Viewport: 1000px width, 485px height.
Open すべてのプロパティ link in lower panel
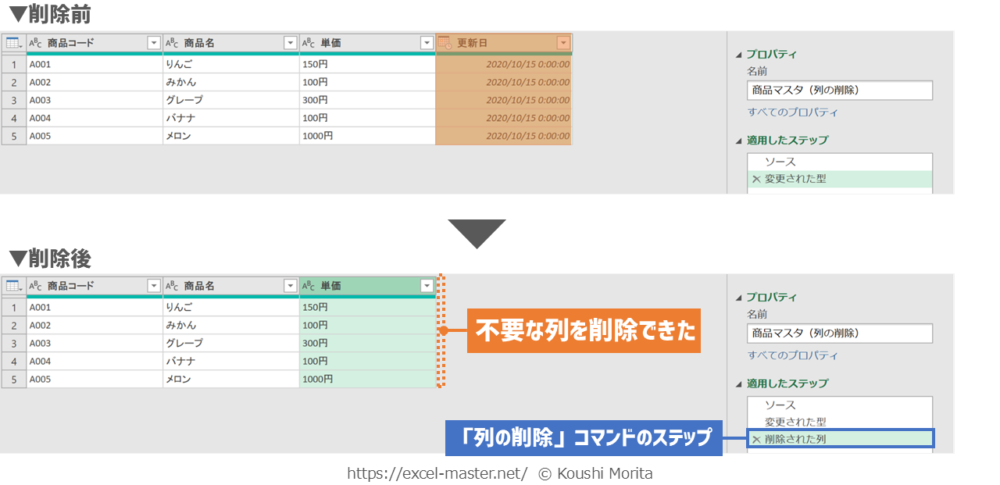[x=793, y=355]
